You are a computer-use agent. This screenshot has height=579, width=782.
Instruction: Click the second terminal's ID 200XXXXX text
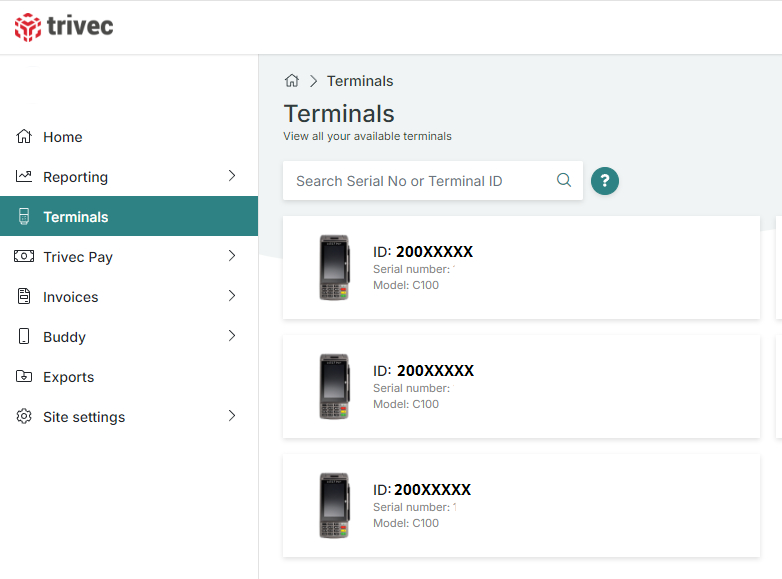pos(423,371)
